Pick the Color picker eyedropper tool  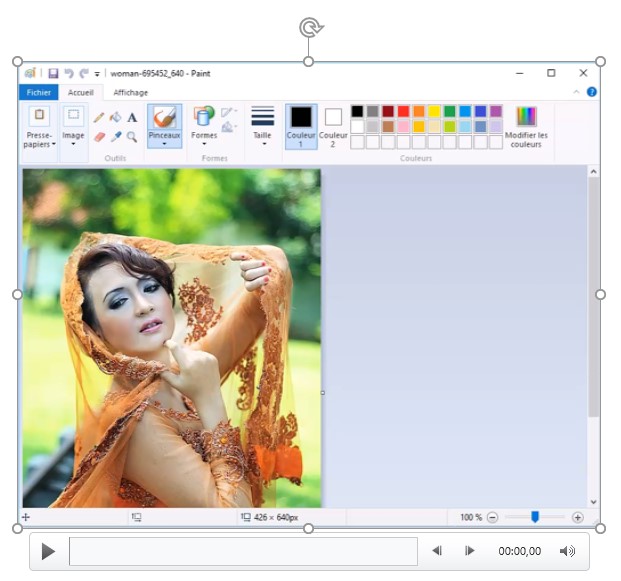click(115, 137)
